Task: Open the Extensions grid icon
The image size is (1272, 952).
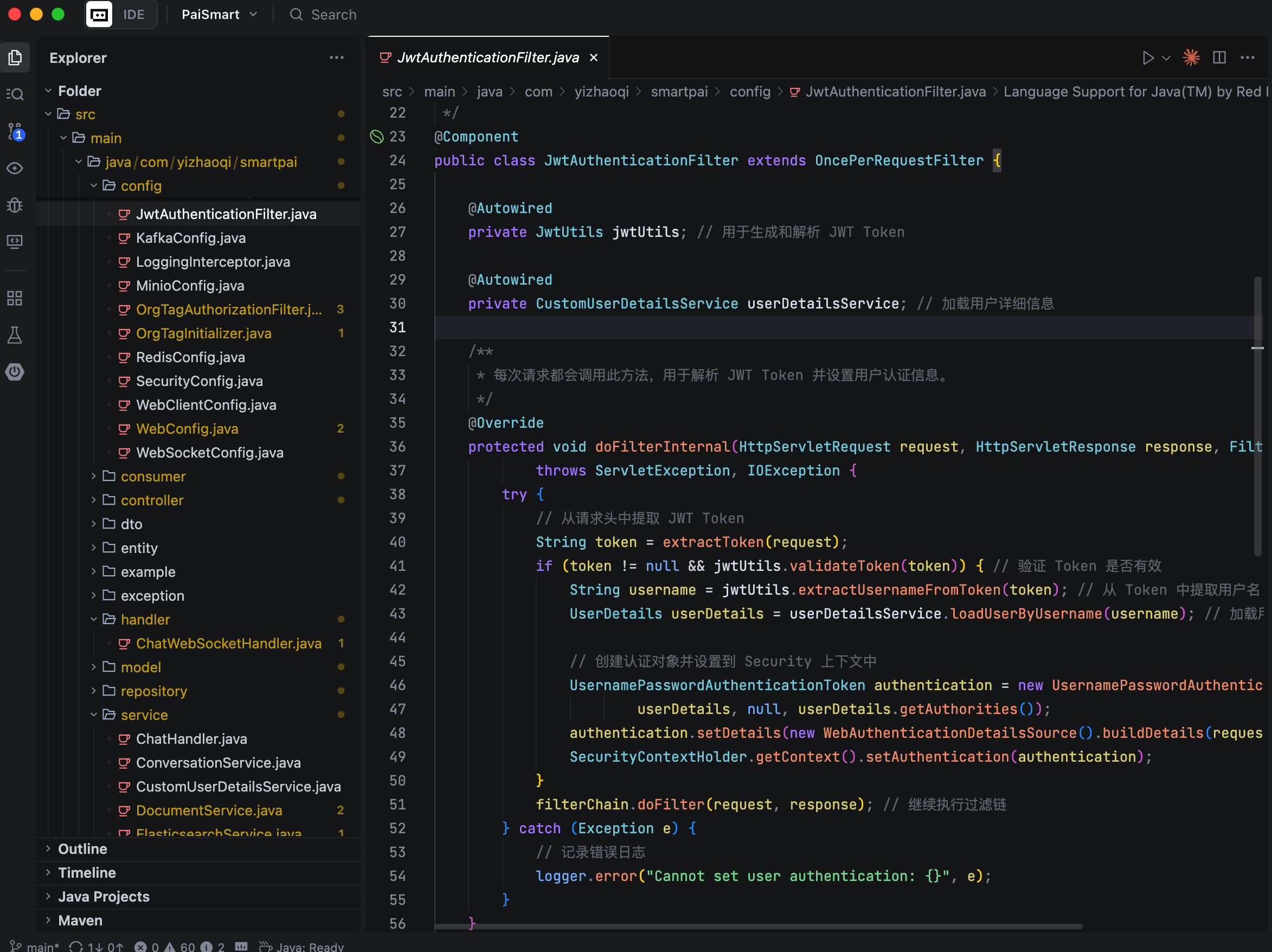Action: pos(15,298)
